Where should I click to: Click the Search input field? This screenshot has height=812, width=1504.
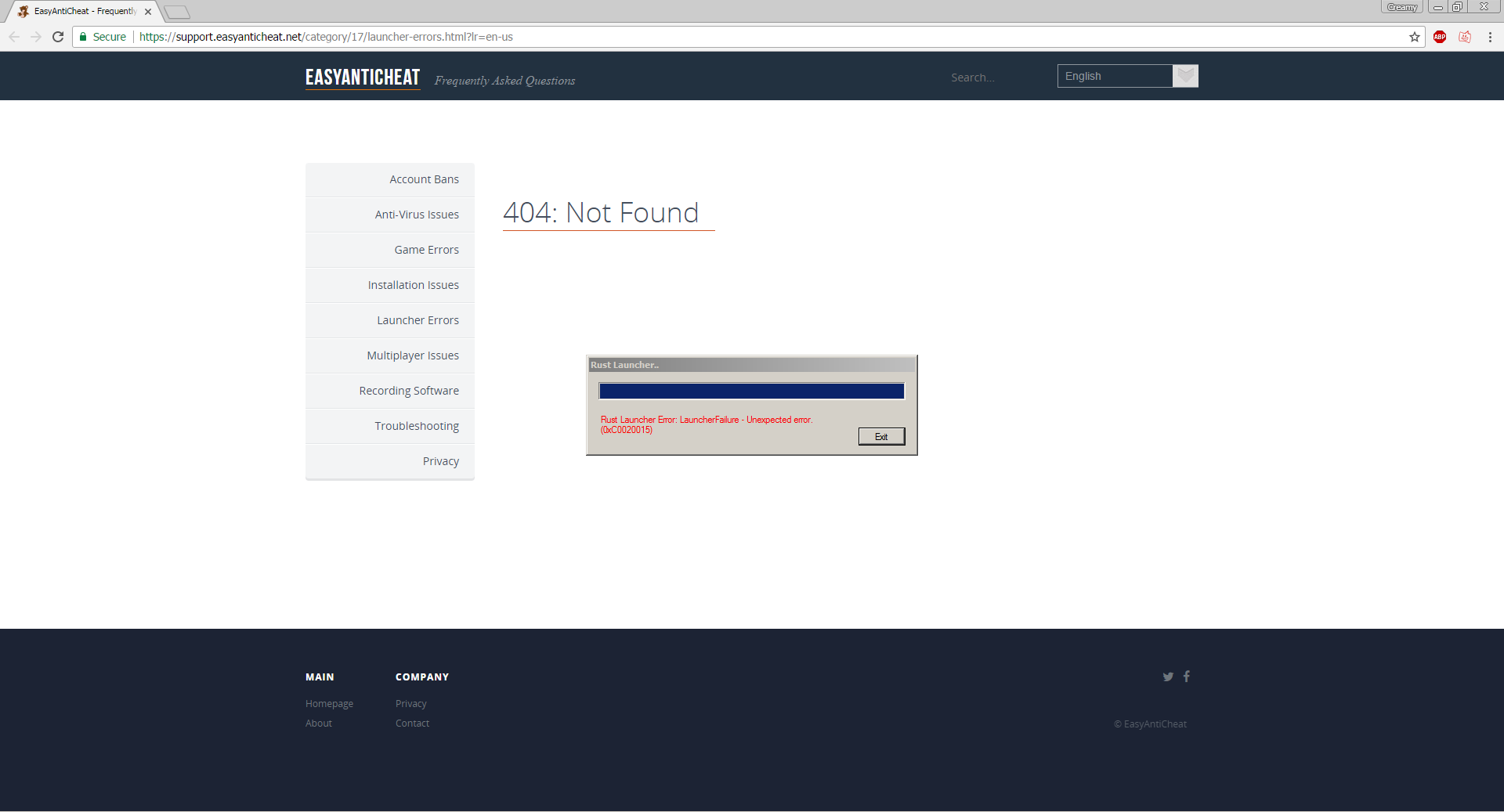point(995,78)
